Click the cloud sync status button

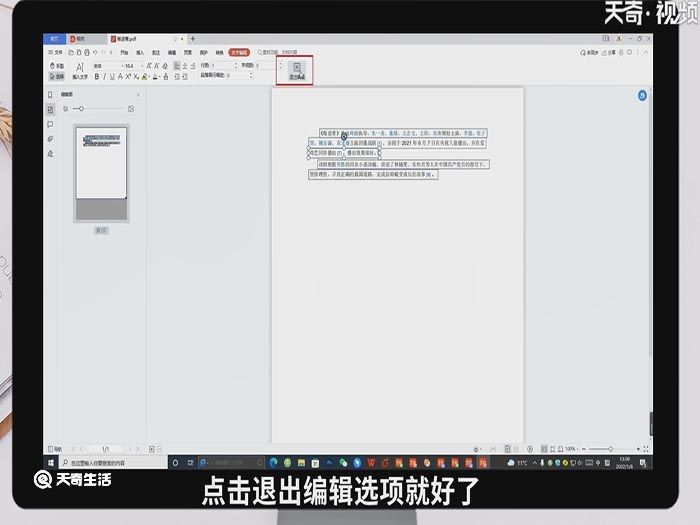click(x=589, y=53)
